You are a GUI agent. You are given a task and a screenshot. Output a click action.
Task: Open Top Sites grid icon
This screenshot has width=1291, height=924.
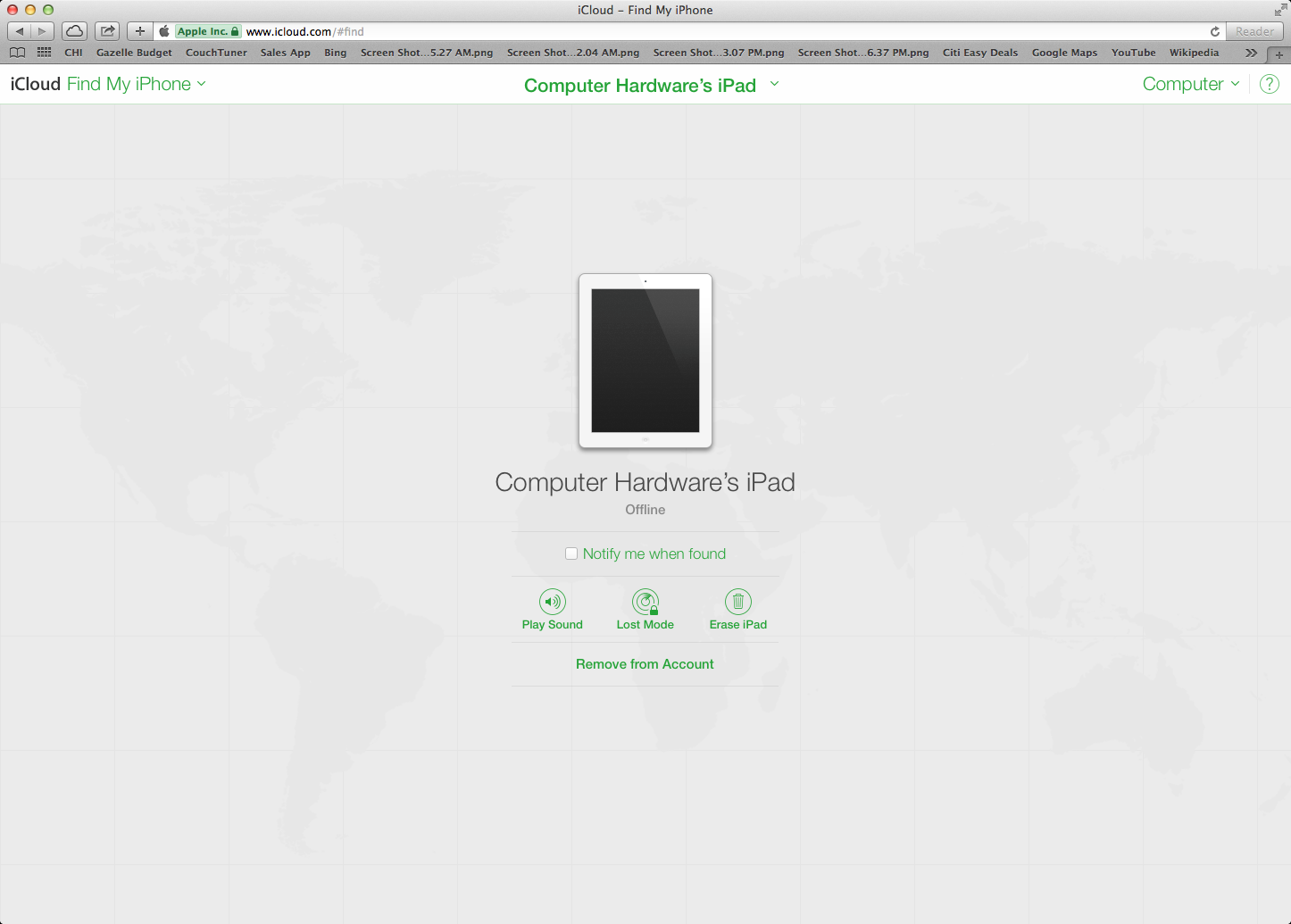(44, 53)
